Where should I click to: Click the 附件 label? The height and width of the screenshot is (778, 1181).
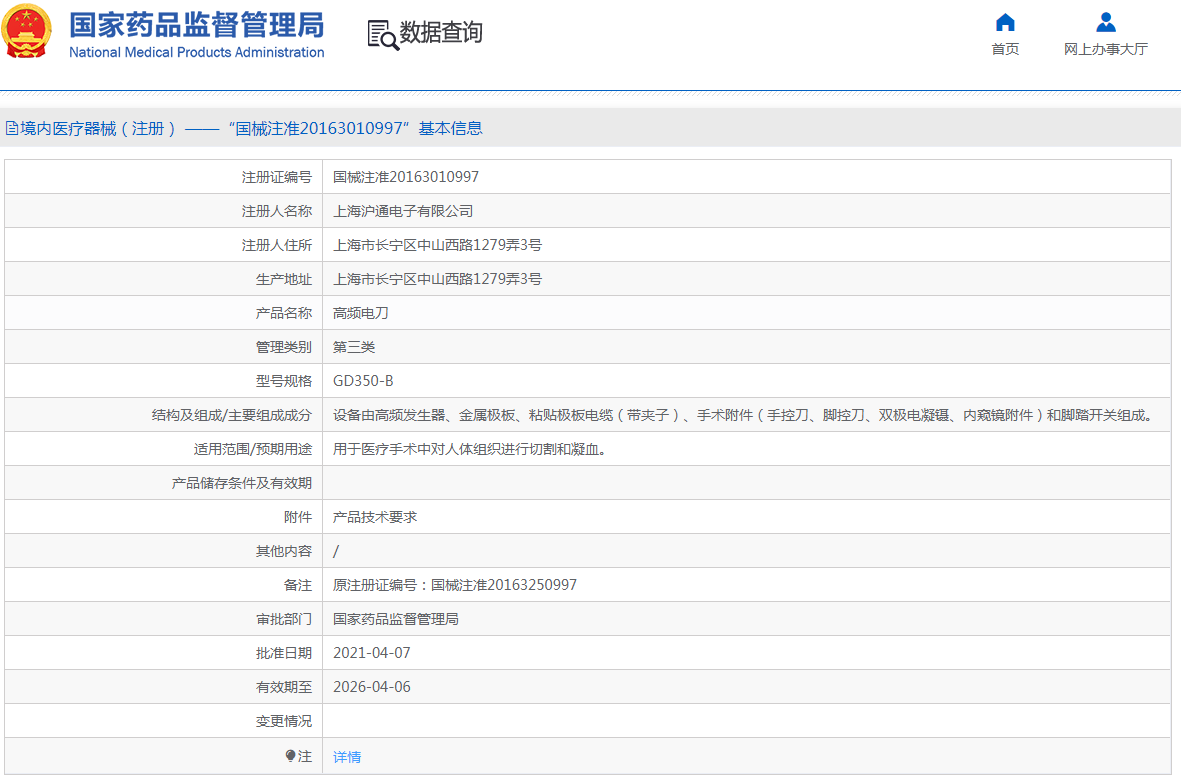298,517
